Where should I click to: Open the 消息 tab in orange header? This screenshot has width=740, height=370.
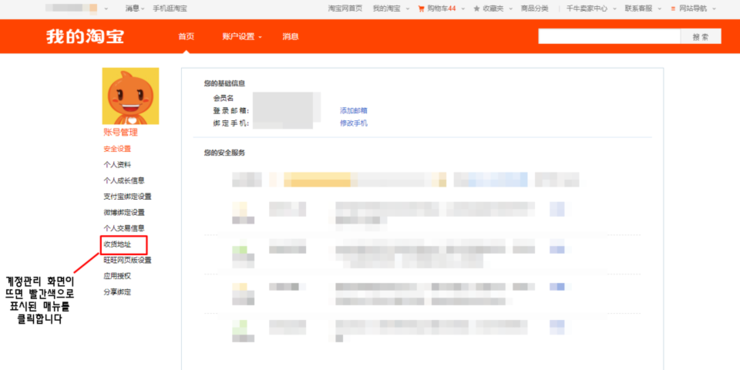[290, 36]
